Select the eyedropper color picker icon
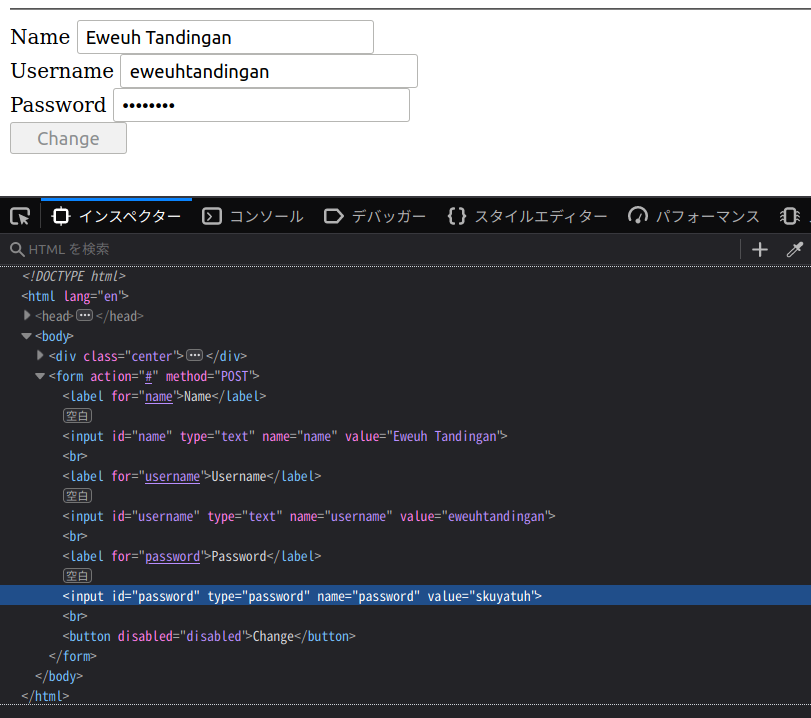The width and height of the screenshot is (811, 718). coord(794,250)
